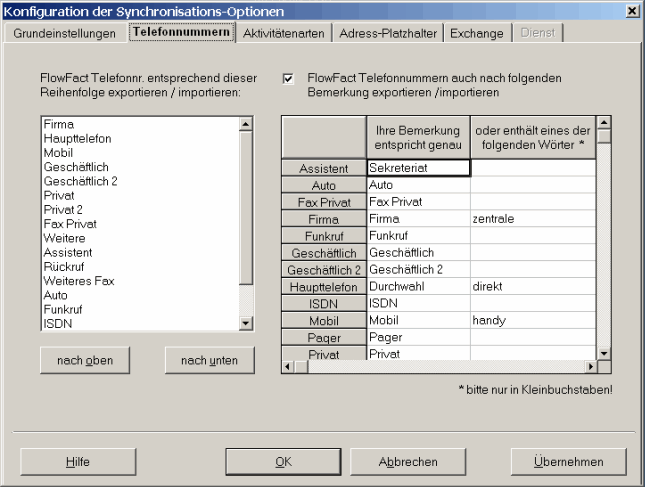The height and width of the screenshot is (487, 645).
Task: Click the table's vertical scrollbar up arrow
Action: pyautogui.click(x=604, y=123)
